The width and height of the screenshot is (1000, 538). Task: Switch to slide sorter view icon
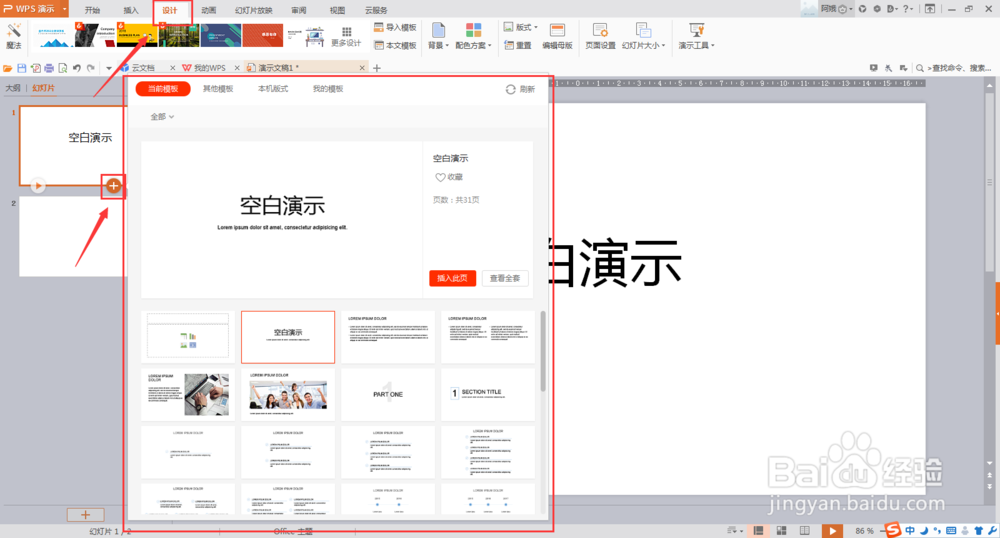(781, 530)
